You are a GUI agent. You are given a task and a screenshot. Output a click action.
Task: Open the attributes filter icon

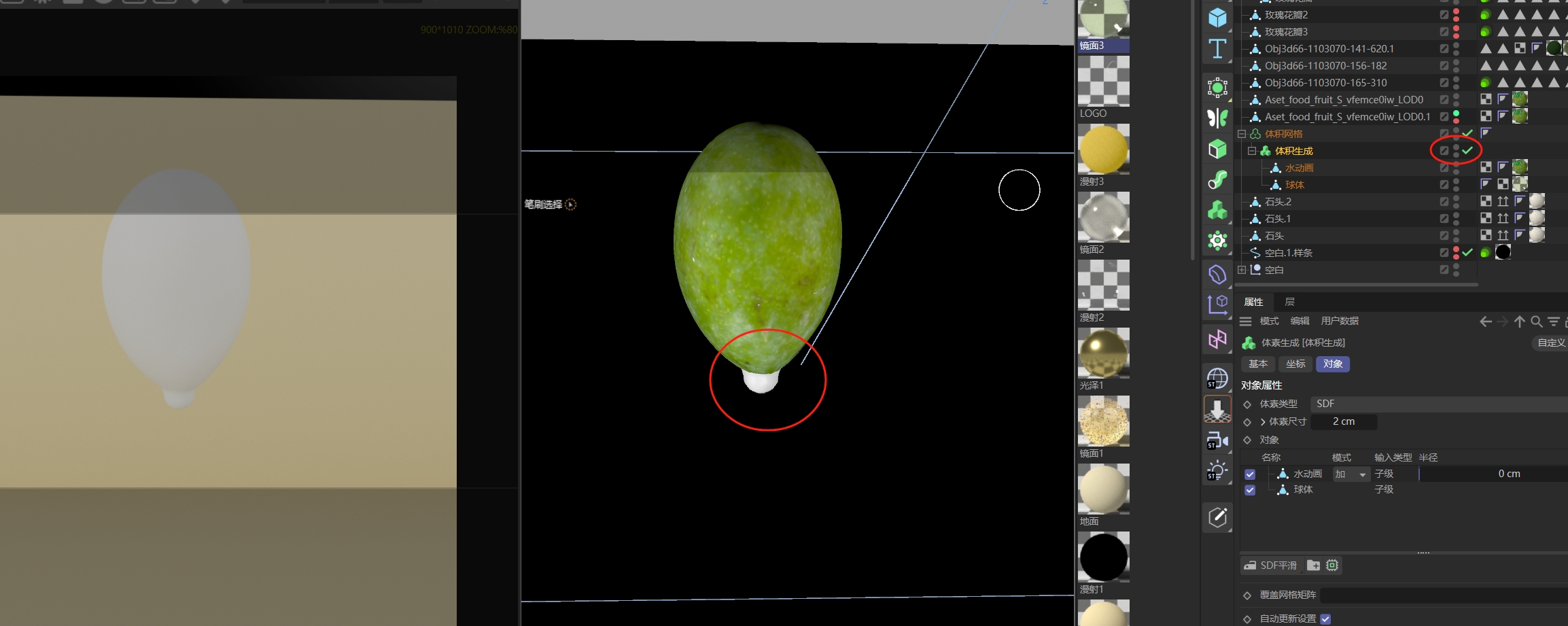tap(1554, 321)
